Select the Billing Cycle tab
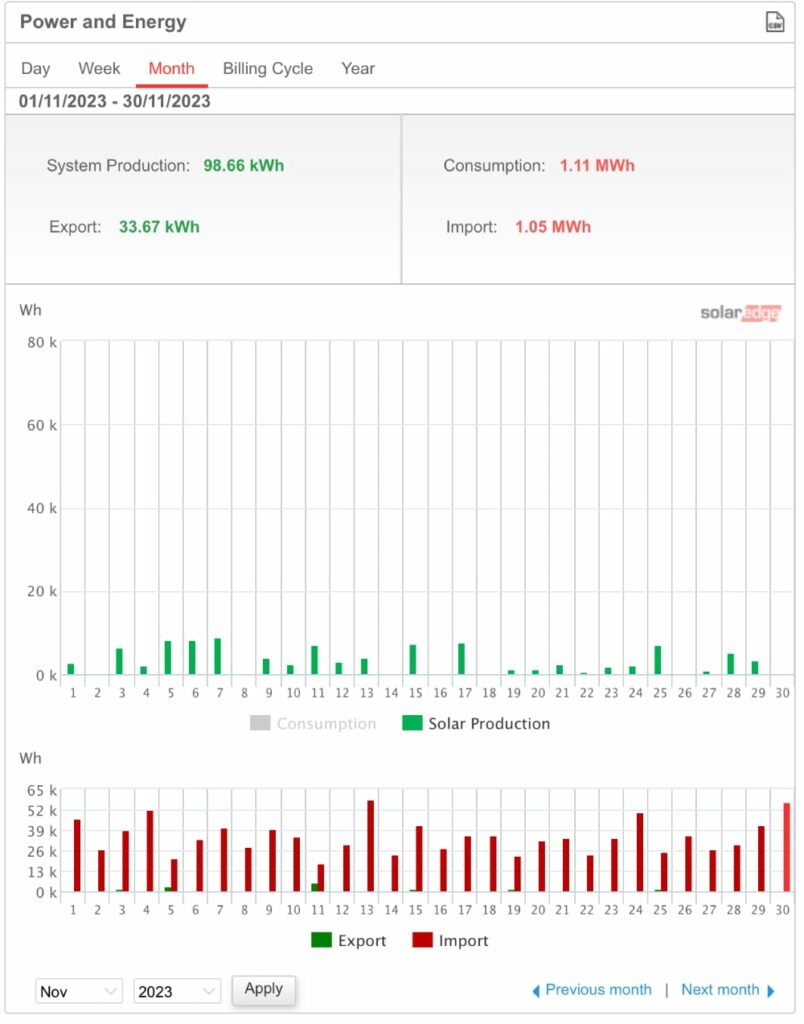804x1024 pixels. coord(267,69)
